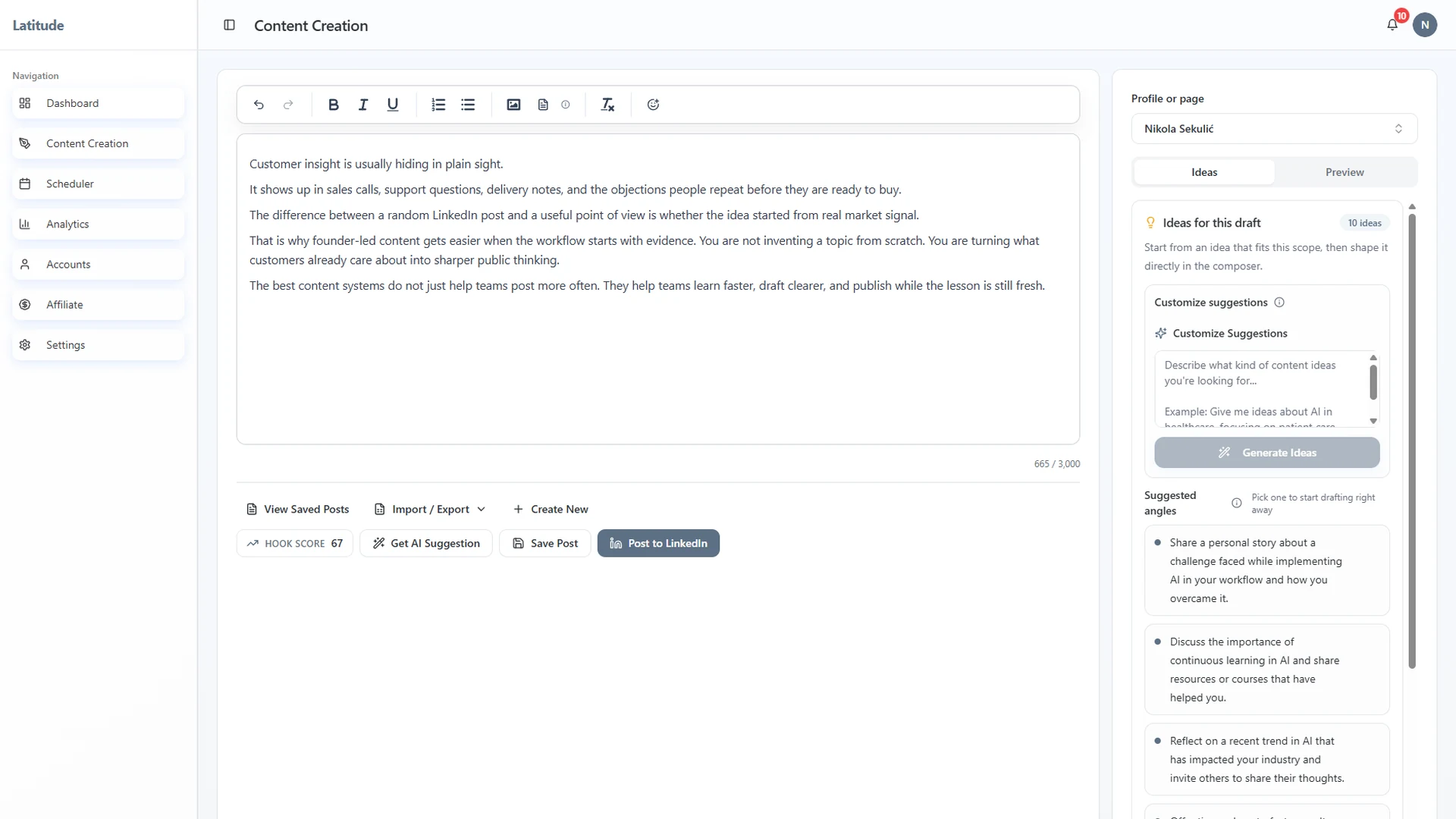Click the 10 ideas badge
1456x819 pixels.
(1364, 223)
